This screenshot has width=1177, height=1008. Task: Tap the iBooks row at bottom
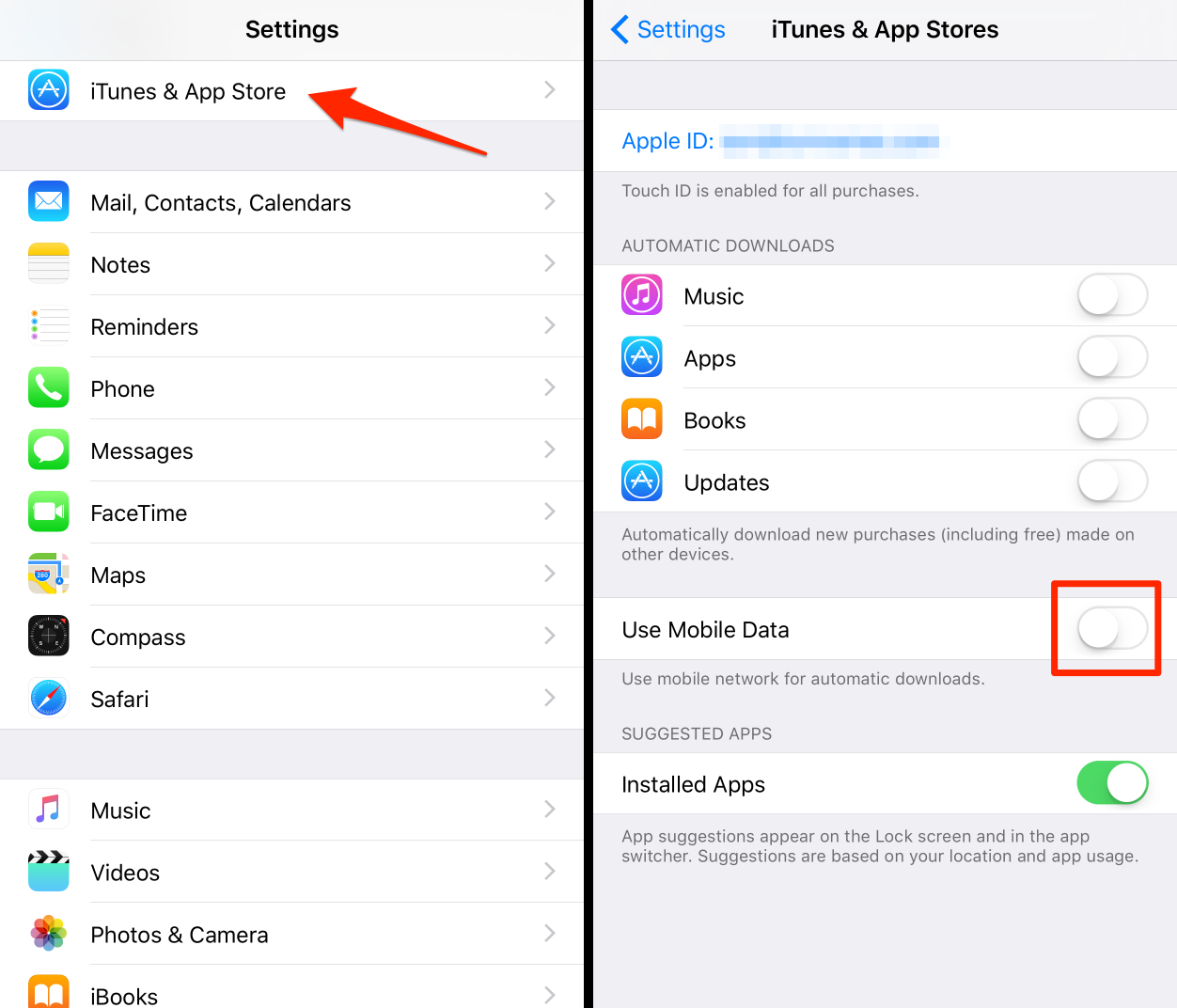pos(291,987)
